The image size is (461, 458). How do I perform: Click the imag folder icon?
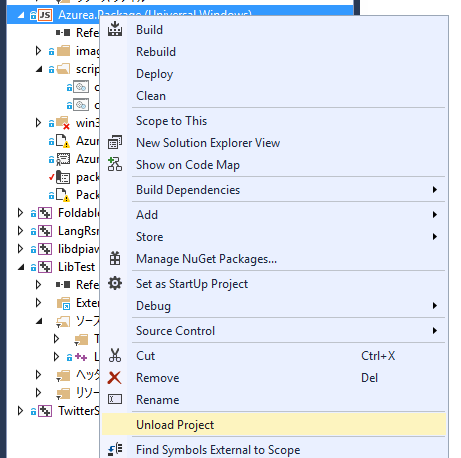(x=63, y=51)
